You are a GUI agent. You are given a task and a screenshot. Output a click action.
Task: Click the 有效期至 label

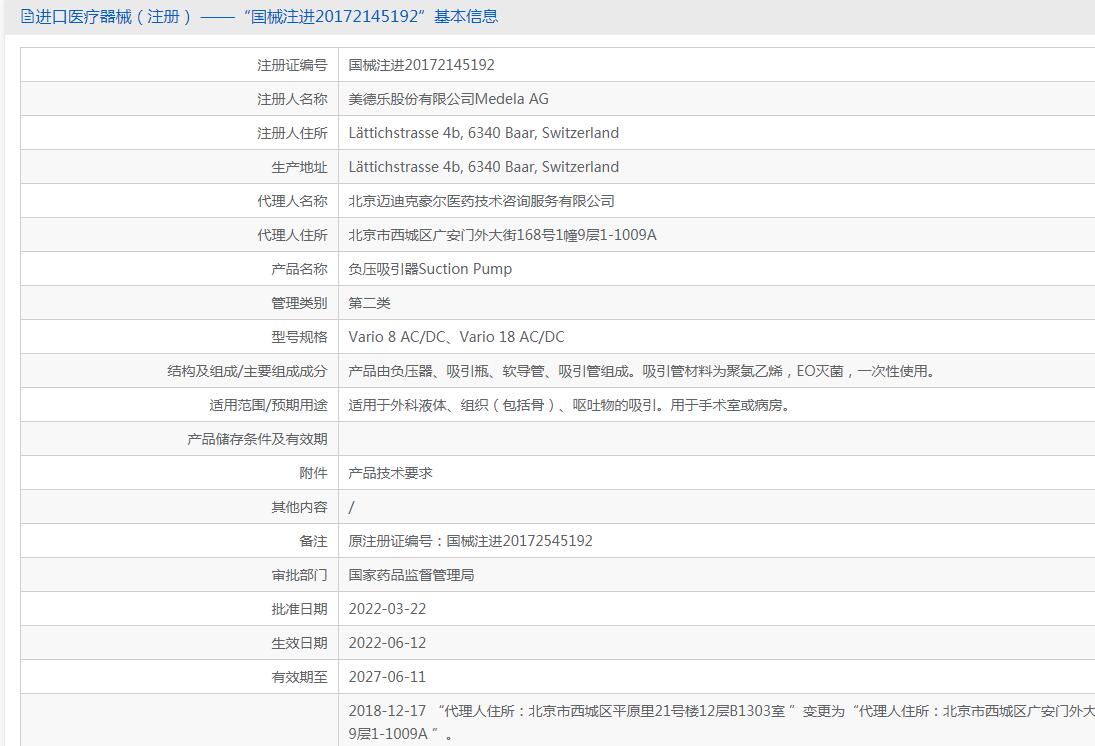(x=299, y=678)
